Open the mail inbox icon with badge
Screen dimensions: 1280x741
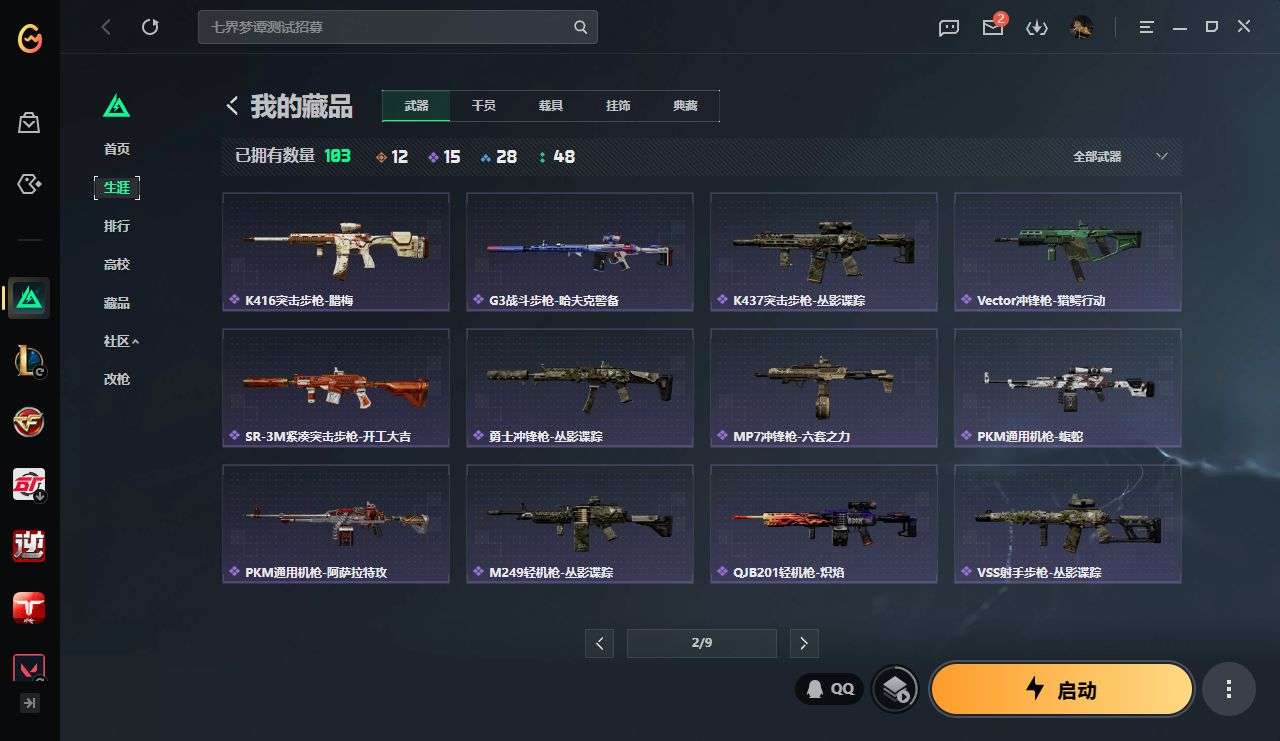click(993, 27)
